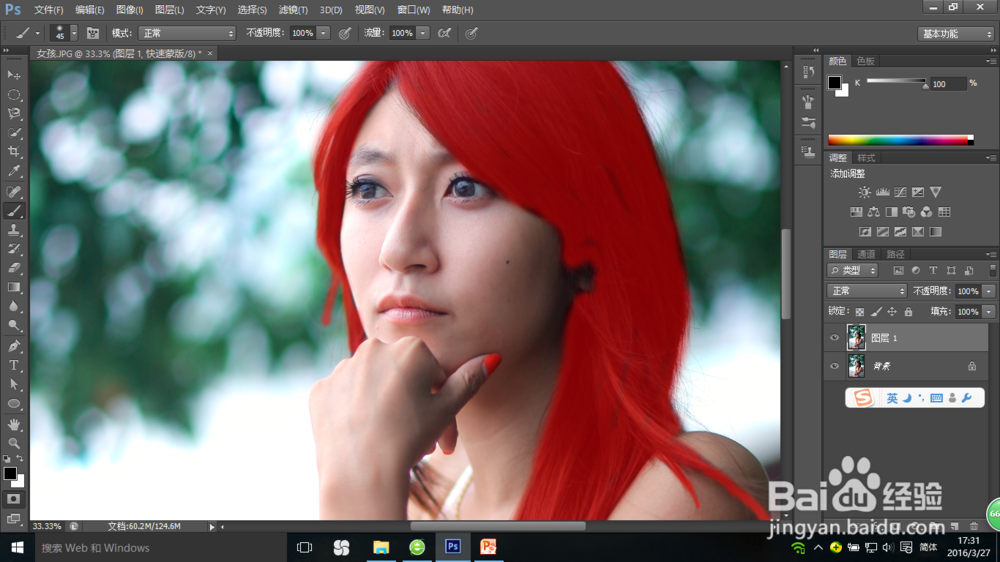Open layer filter 类型 dropdown
The height and width of the screenshot is (562, 1000).
pos(853,270)
